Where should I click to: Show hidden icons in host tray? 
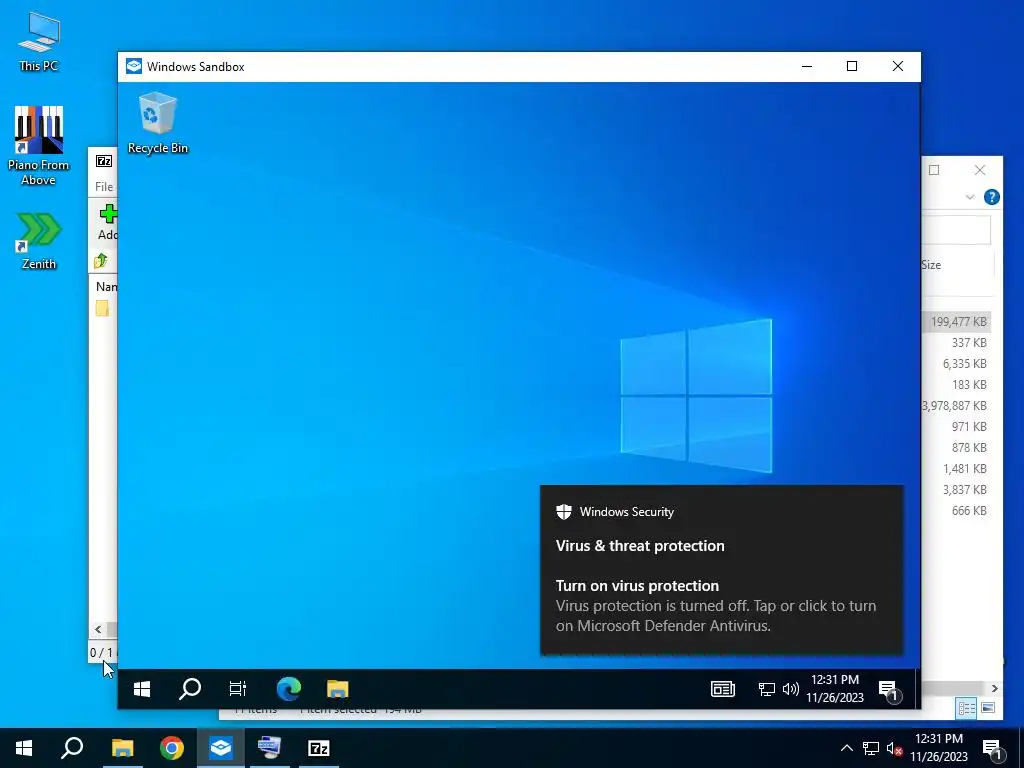[846, 748]
